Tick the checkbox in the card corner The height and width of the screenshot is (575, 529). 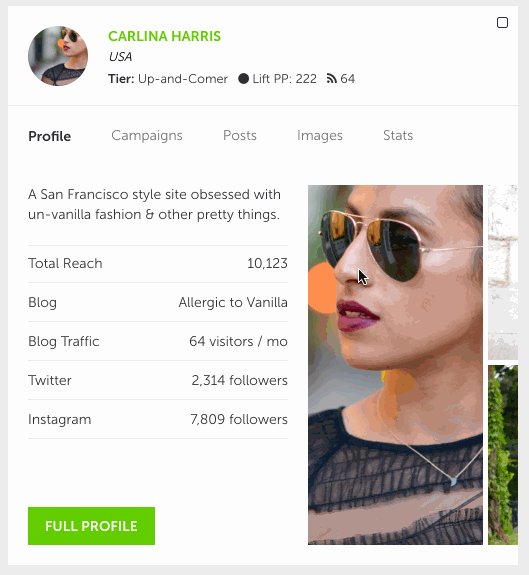(x=502, y=23)
